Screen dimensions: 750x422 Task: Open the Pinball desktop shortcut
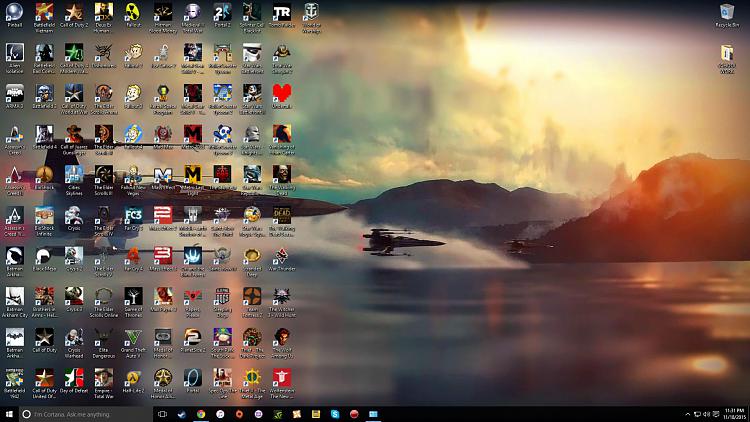(x=14, y=15)
